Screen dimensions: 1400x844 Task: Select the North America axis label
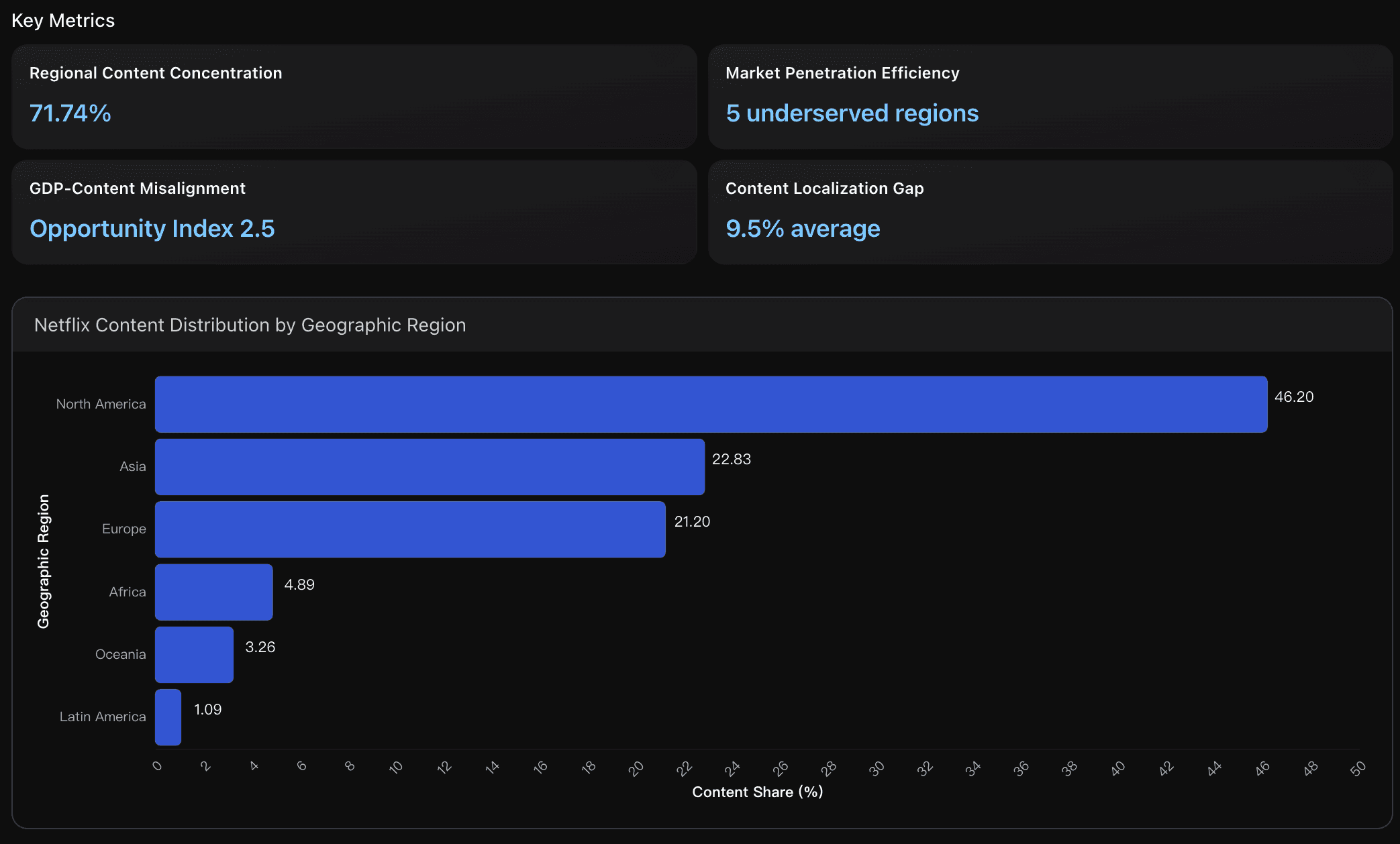coord(101,404)
